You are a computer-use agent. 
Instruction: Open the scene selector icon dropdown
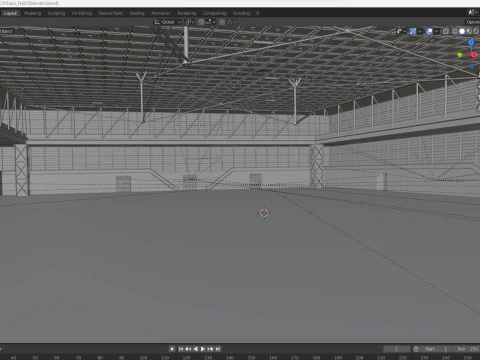click(472, 12)
